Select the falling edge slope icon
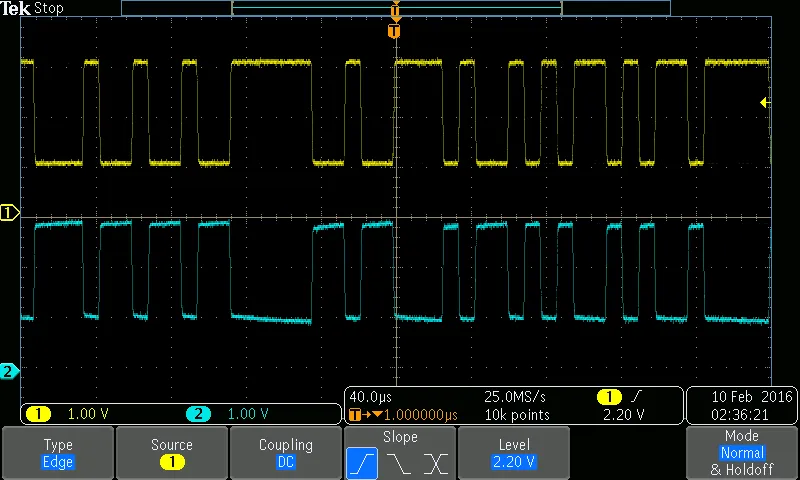The height and width of the screenshot is (480, 800). [399, 464]
